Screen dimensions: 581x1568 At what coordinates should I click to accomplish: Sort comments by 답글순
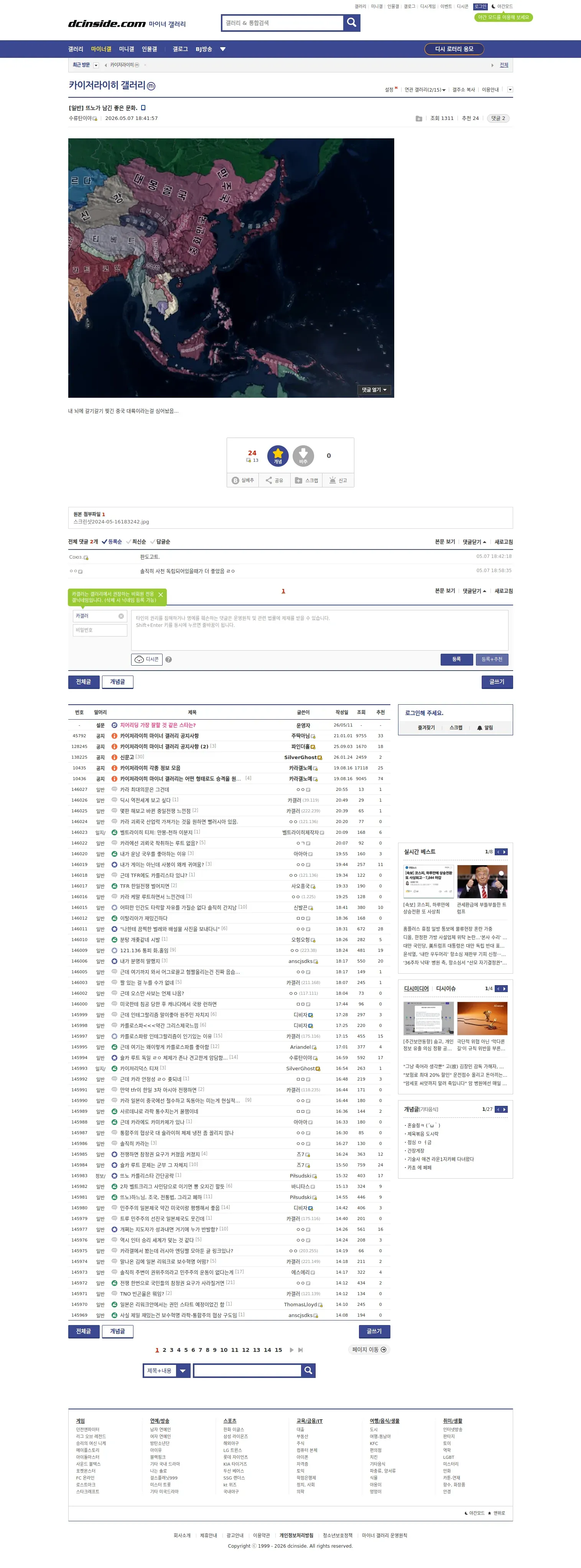(x=160, y=542)
